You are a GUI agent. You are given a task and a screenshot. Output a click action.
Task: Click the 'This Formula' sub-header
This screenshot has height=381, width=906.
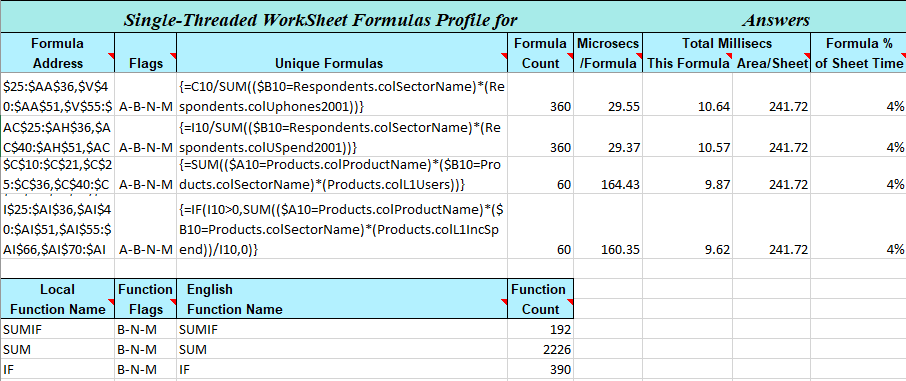click(x=688, y=64)
